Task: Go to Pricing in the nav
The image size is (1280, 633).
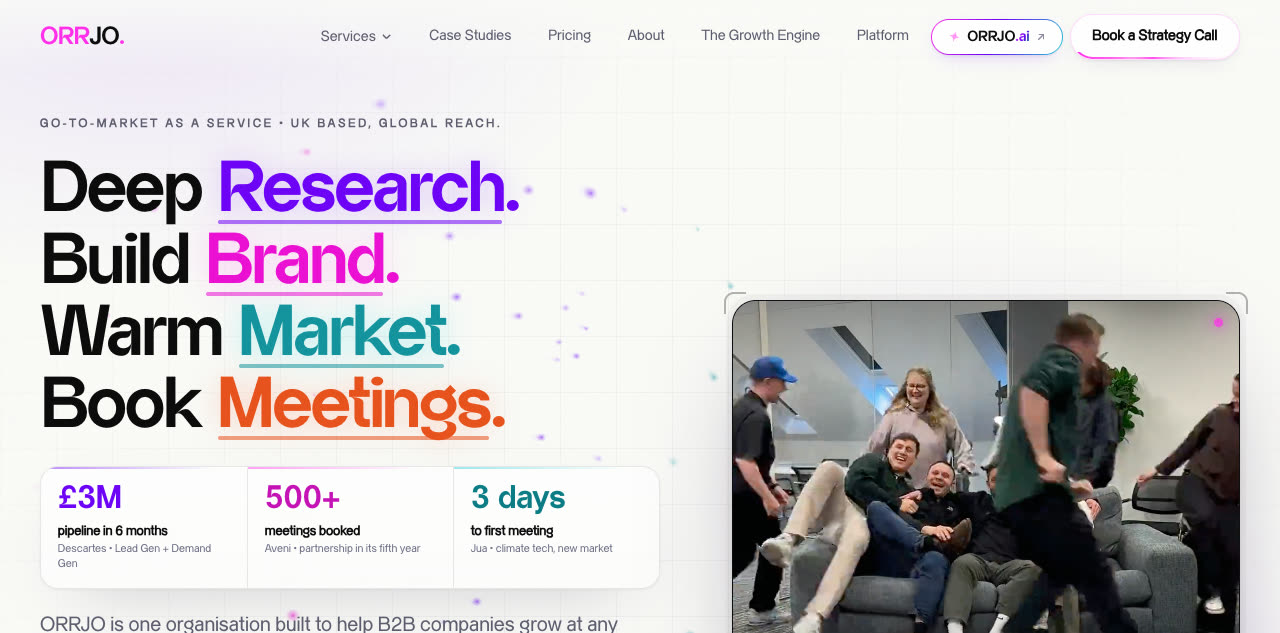Action: [x=569, y=35]
